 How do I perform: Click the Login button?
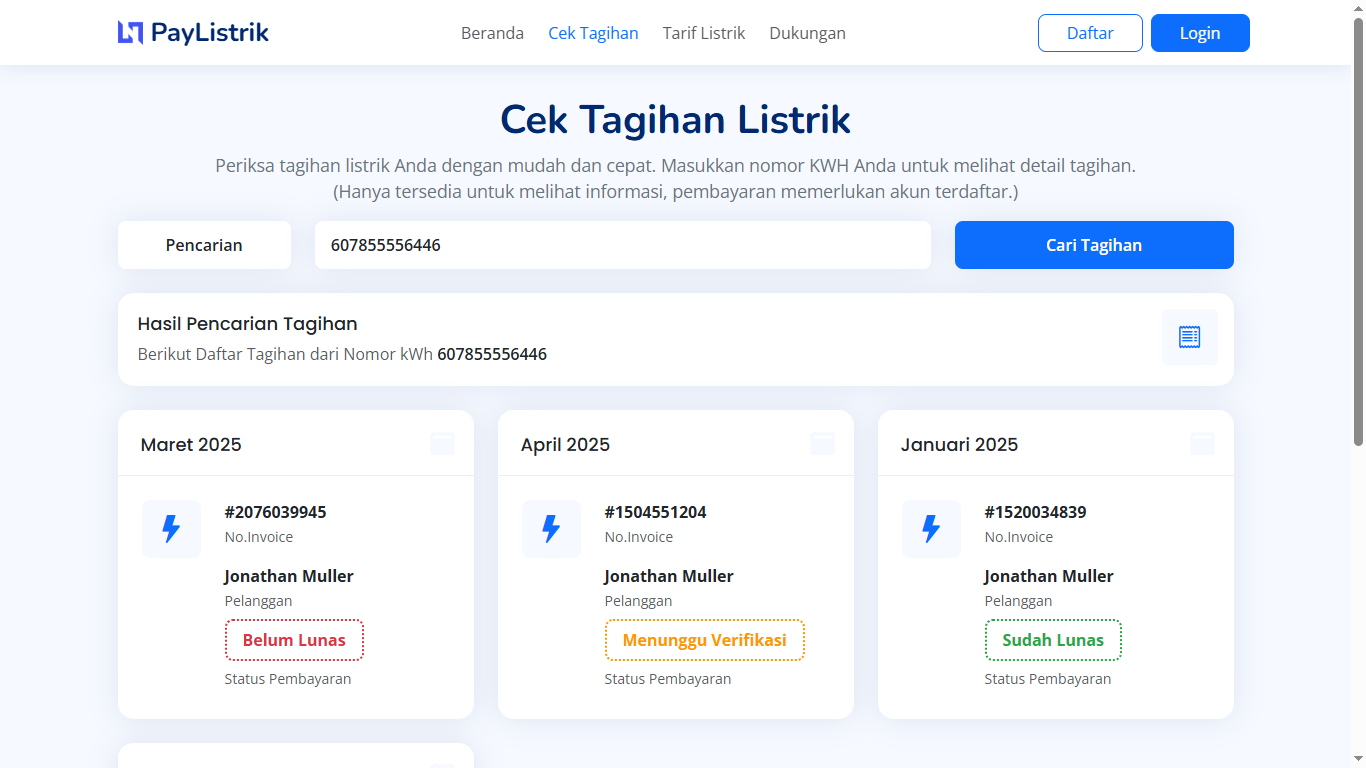(1200, 33)
